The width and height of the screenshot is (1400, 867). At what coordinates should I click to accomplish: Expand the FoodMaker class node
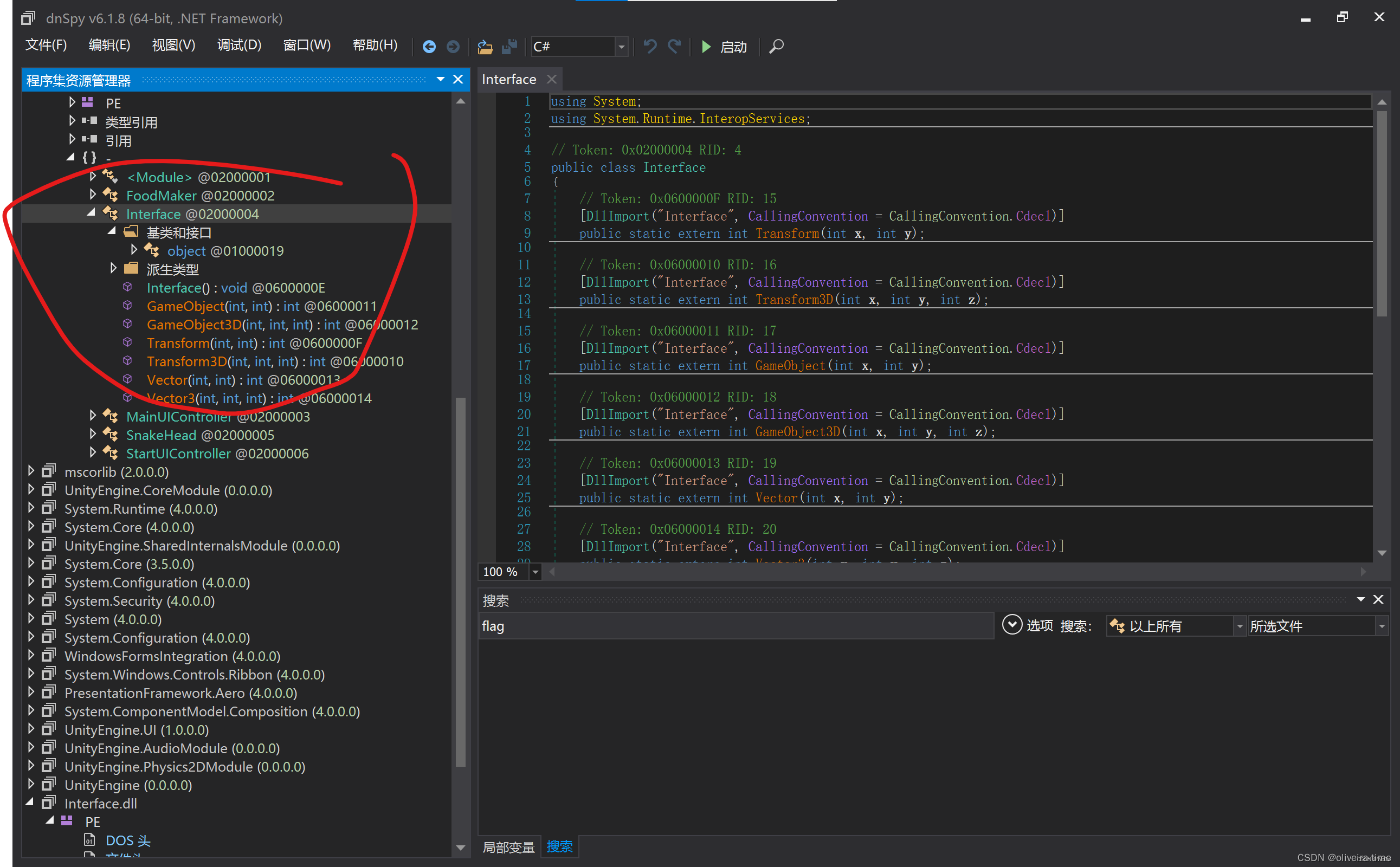tap(93, 195)
